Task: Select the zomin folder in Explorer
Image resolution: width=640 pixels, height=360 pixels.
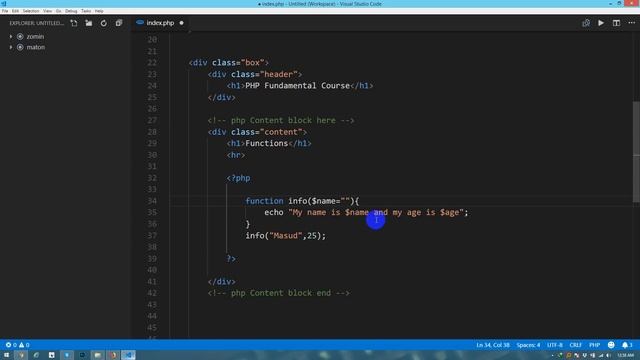Action: tap(35, 36)
